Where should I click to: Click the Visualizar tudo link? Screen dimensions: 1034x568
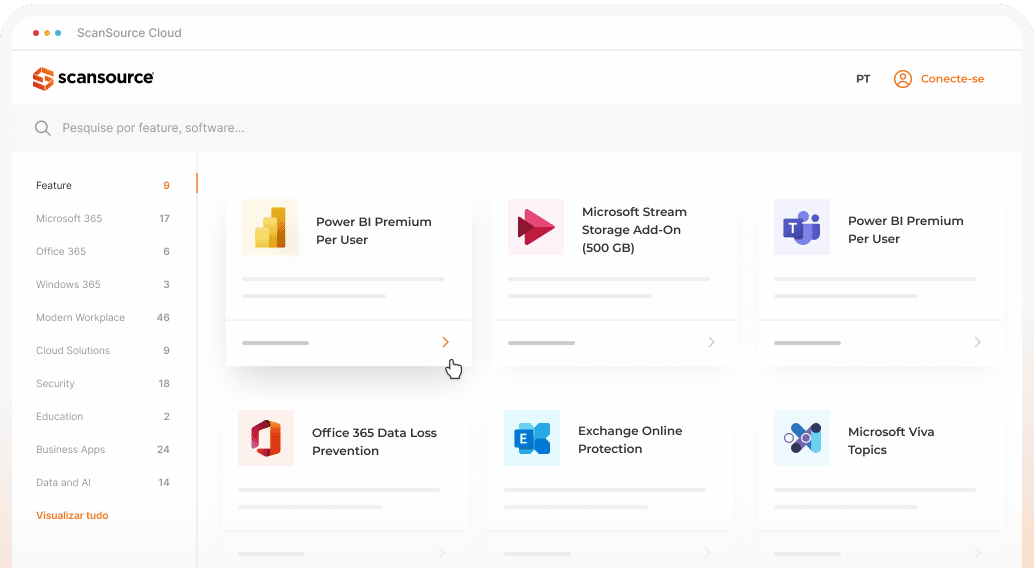coord(72,516)
